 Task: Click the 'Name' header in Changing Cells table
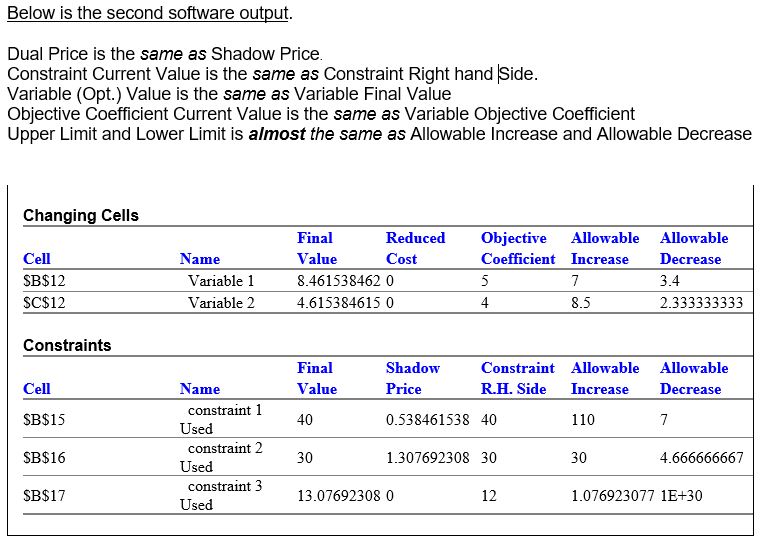point(200,259)
